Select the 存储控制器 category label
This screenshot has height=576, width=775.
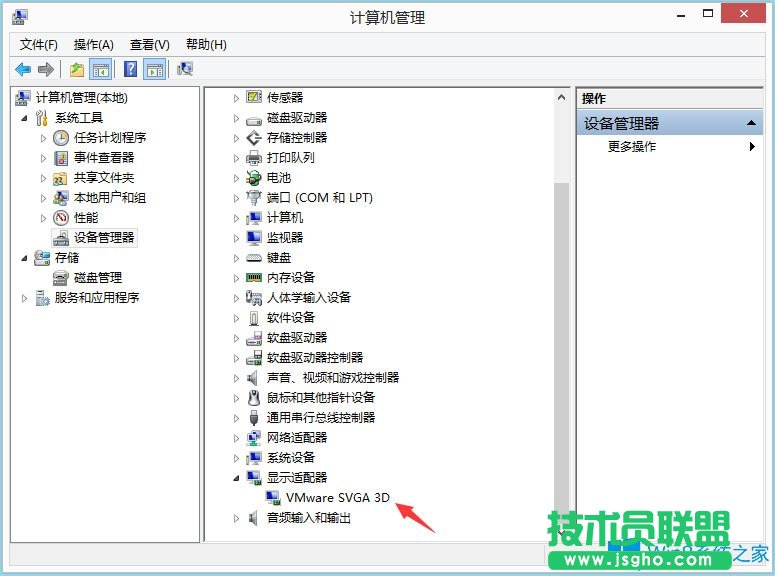tap(297, 138)
